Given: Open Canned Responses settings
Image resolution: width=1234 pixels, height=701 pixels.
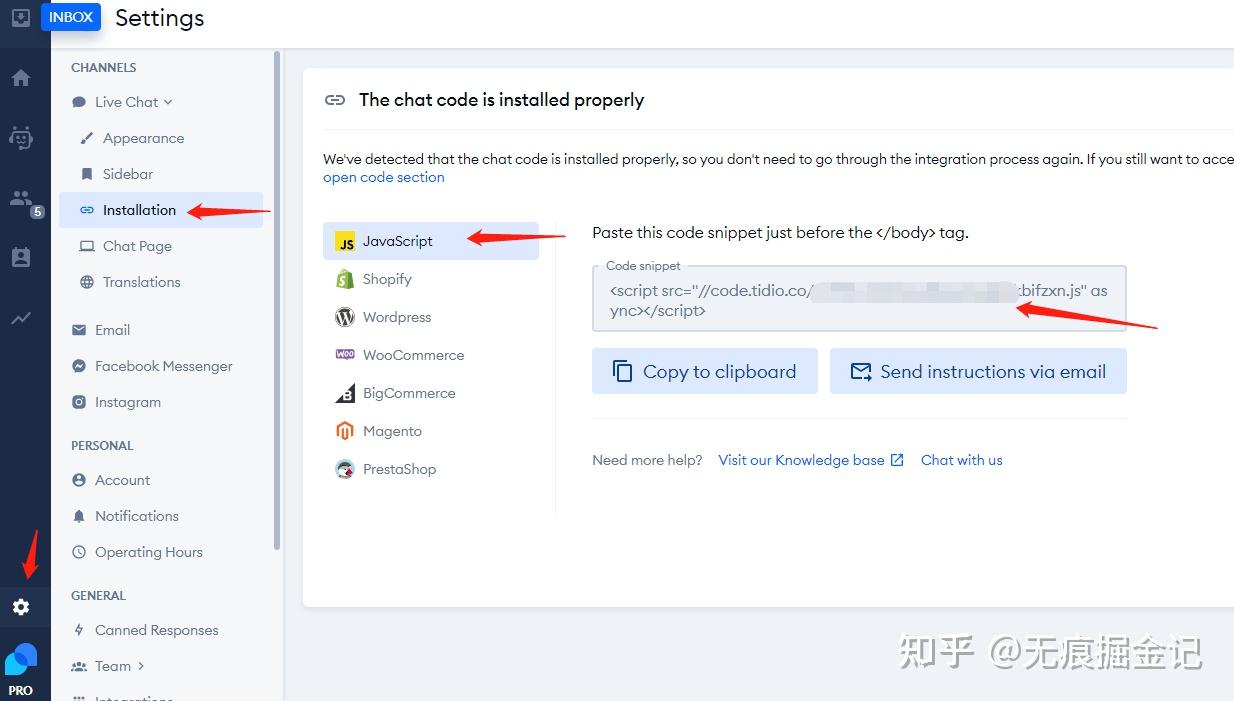Looking at the screenshot, I should pyautogui.click(x=156, y=630).
